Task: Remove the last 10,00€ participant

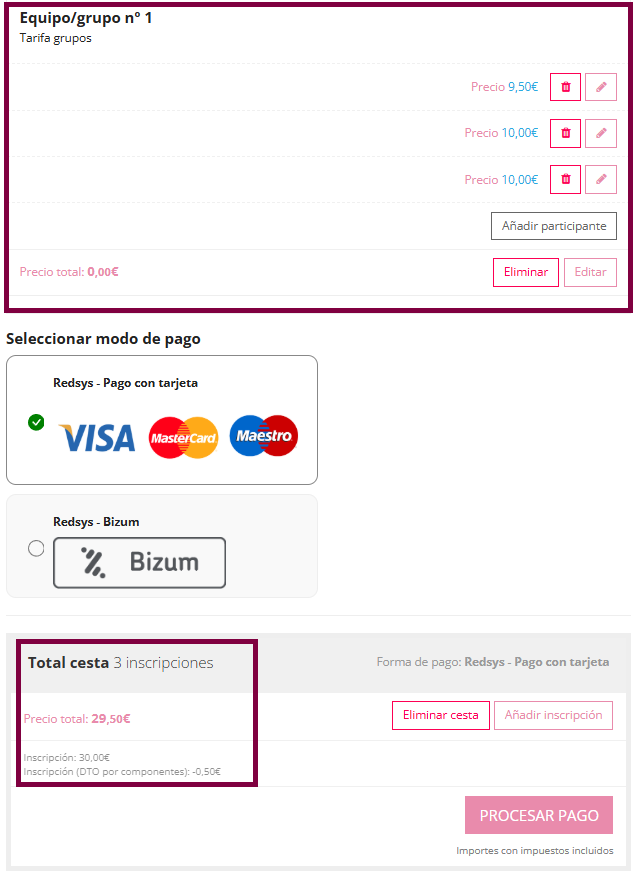Action: (565, 179)
